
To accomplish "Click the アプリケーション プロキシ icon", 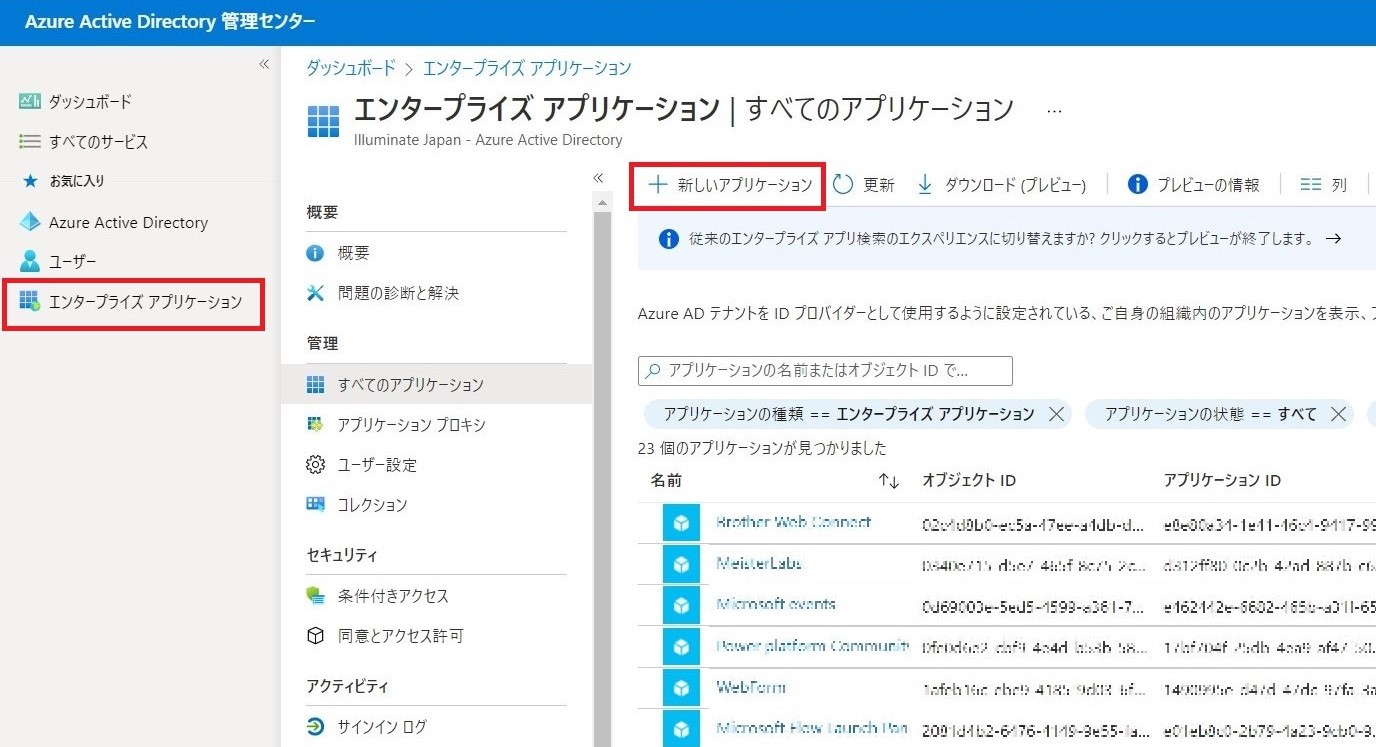I will (x=315, y=425).
